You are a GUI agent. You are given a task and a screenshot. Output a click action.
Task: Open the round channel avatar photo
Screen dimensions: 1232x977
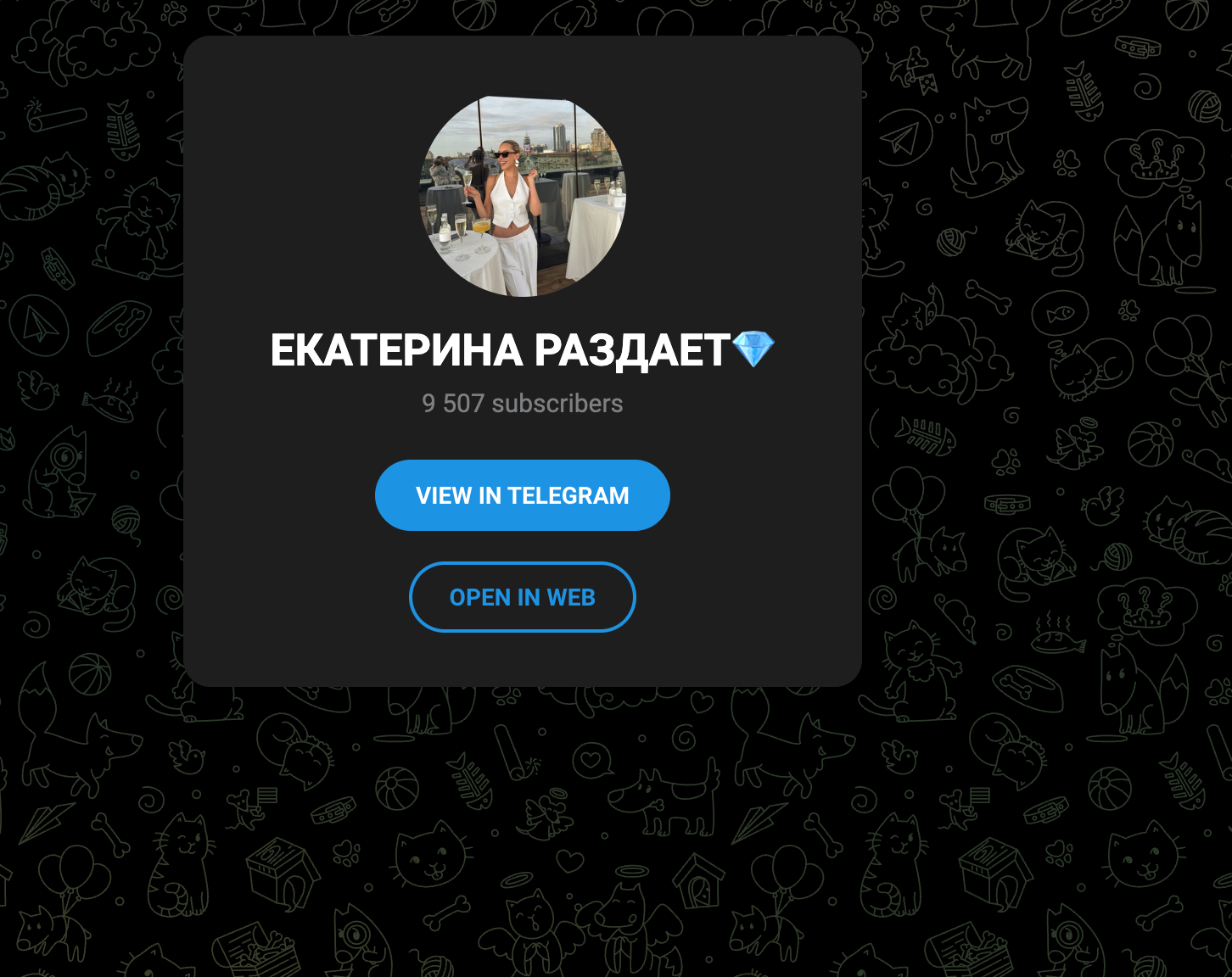coord(523,196)
